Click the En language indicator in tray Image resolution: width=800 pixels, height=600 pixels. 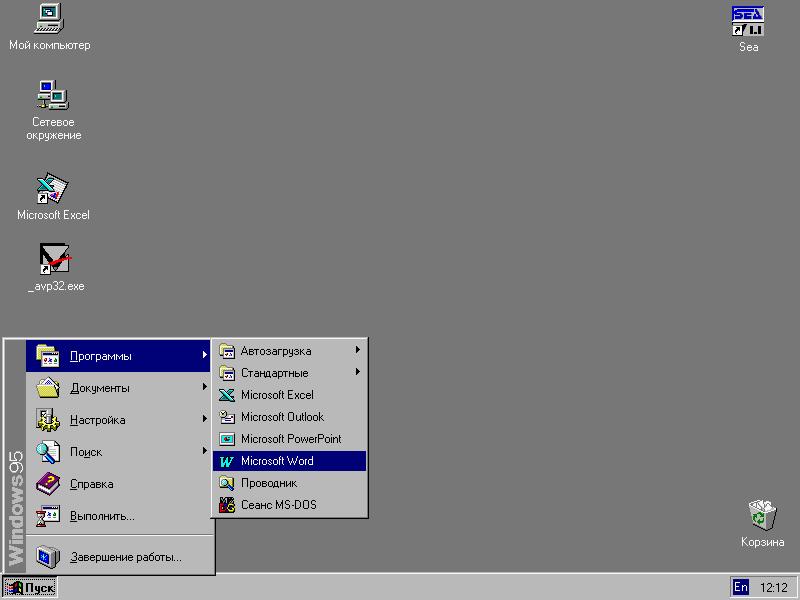coord(740,587)
